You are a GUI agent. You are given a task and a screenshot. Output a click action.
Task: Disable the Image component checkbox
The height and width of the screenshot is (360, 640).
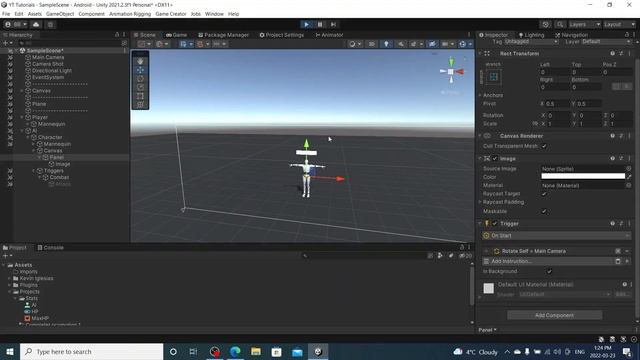pos(495,158)
